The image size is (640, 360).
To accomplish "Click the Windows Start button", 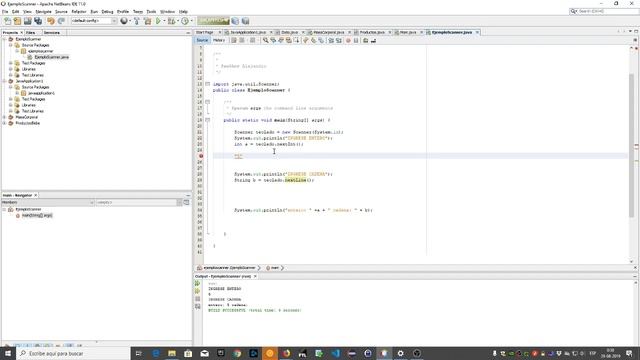I will [x=8, y=353].
